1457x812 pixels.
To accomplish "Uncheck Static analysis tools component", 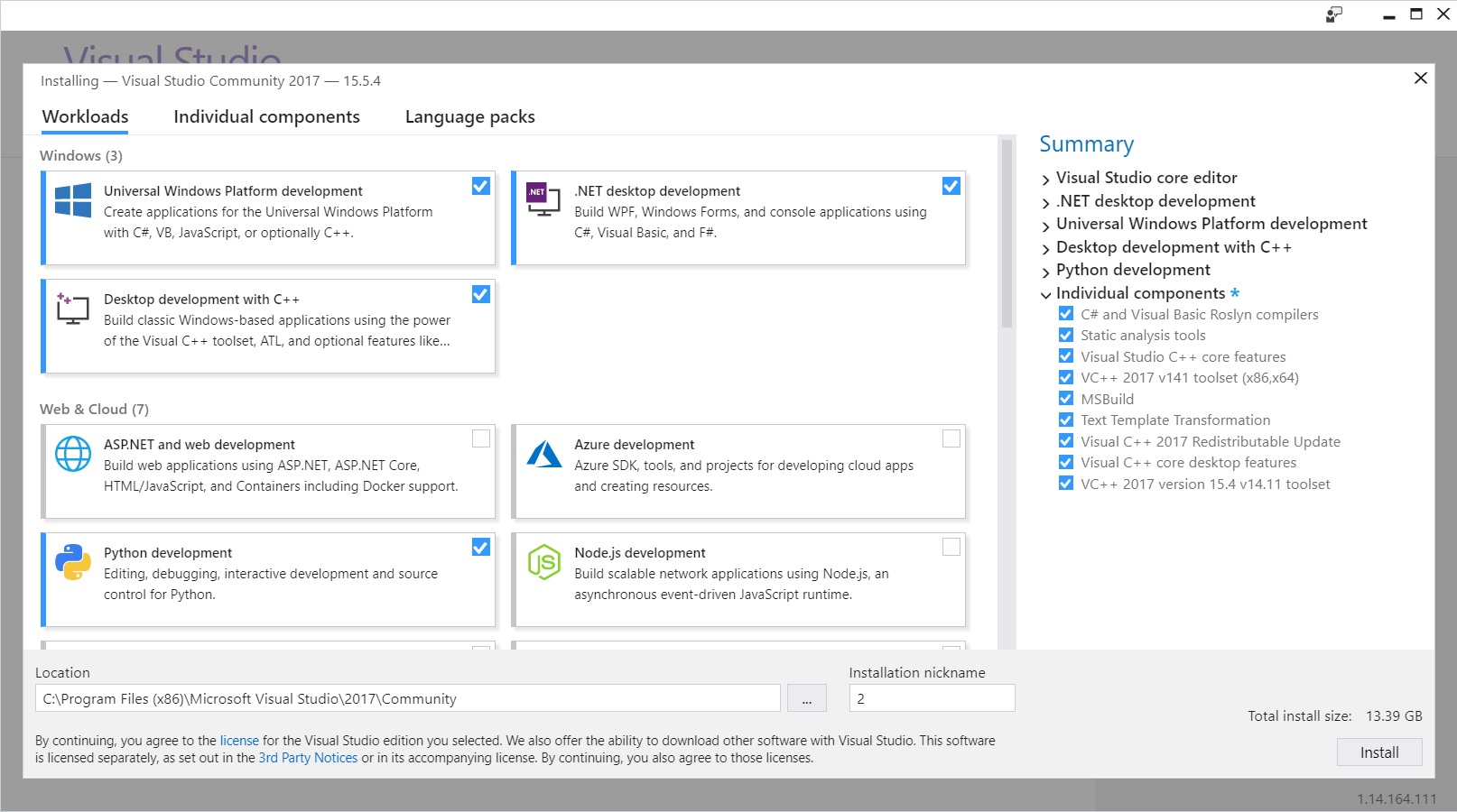I will pos(1066,335).
